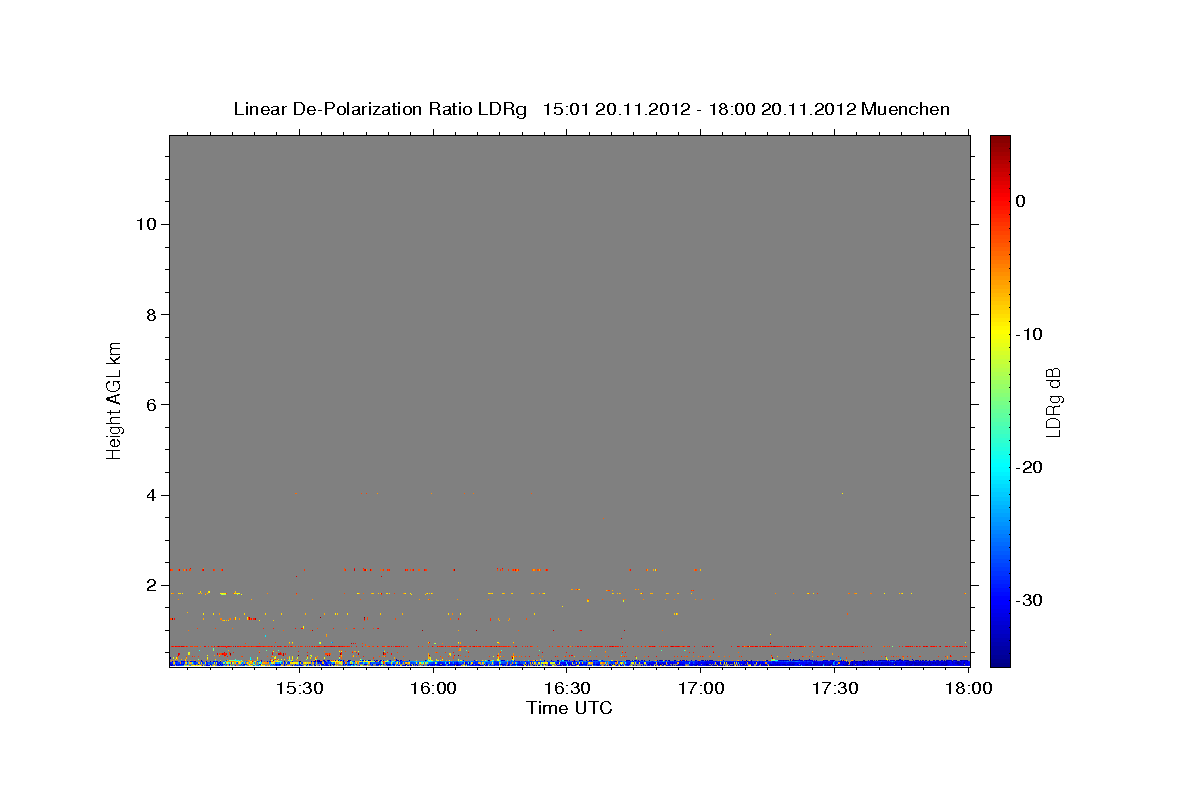
Task: Click the green section of the colorbar
Action: tap(1000, 400)
